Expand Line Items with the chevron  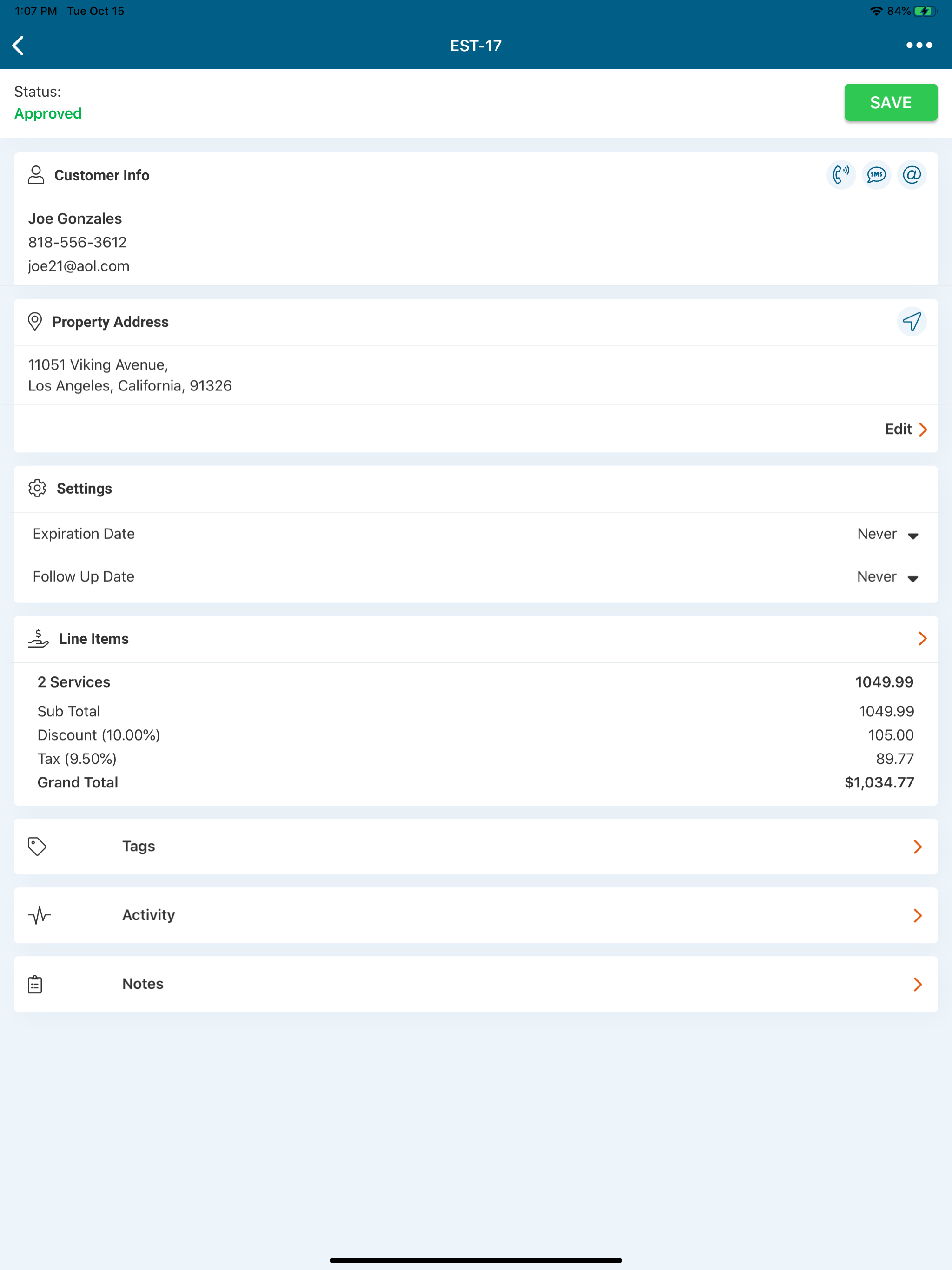click(922, 638)
